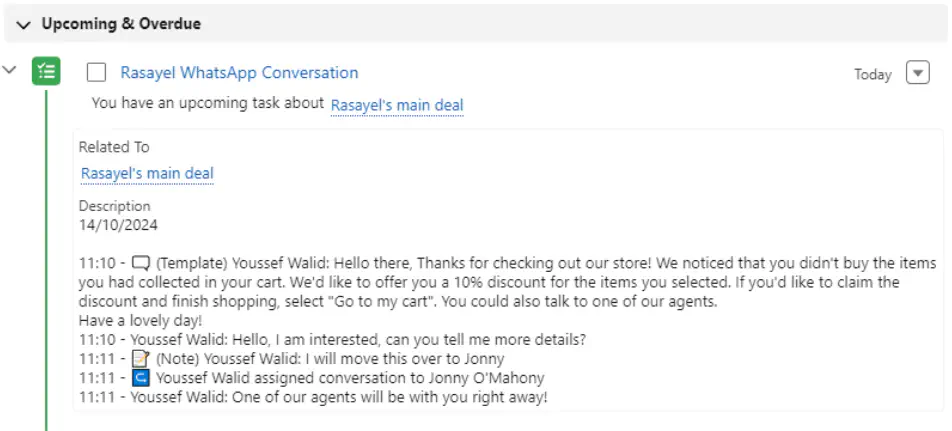Click the 14/10/2024 date in description
This screenshot has height=431, width=952.
pyautogui.click(x=118, y=225)
